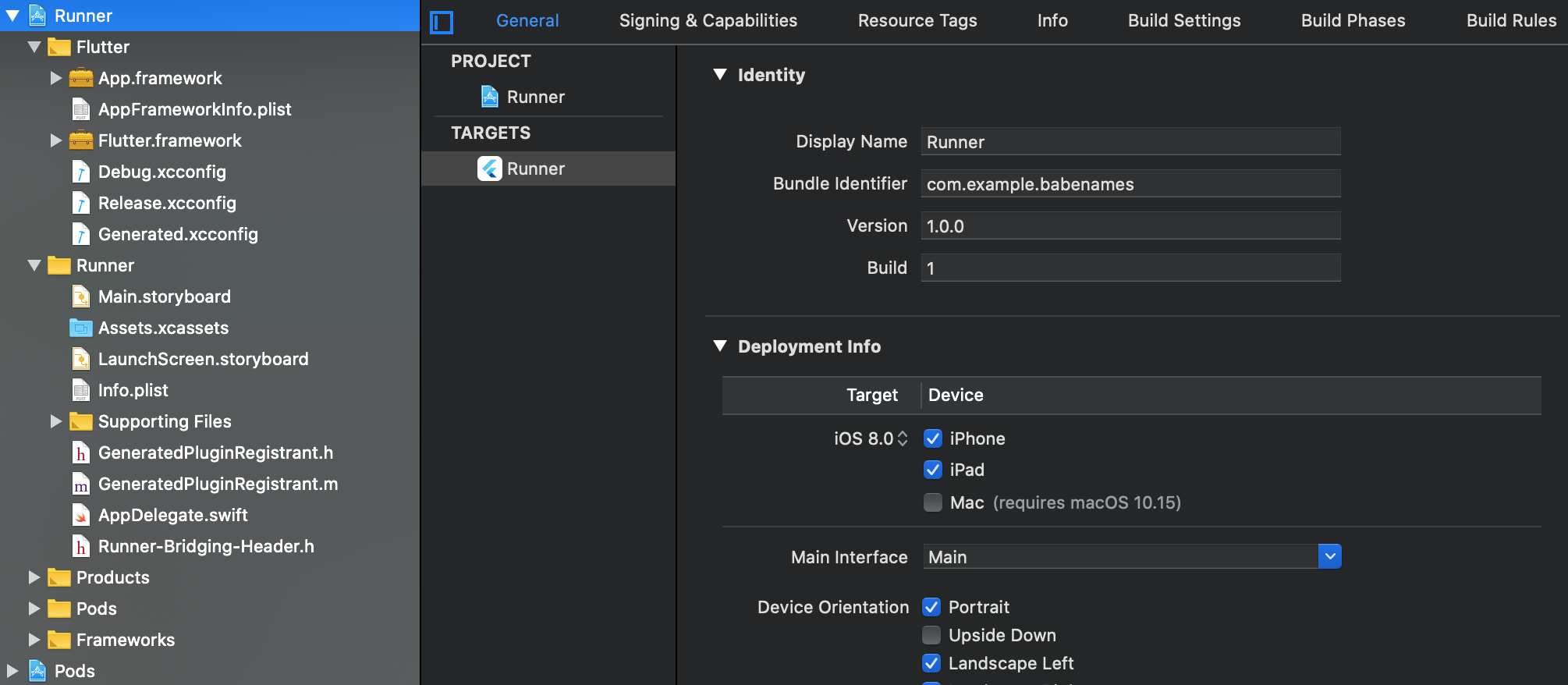
Task: Click the Version field showing 1.0.0
Action: [1131, 226]
